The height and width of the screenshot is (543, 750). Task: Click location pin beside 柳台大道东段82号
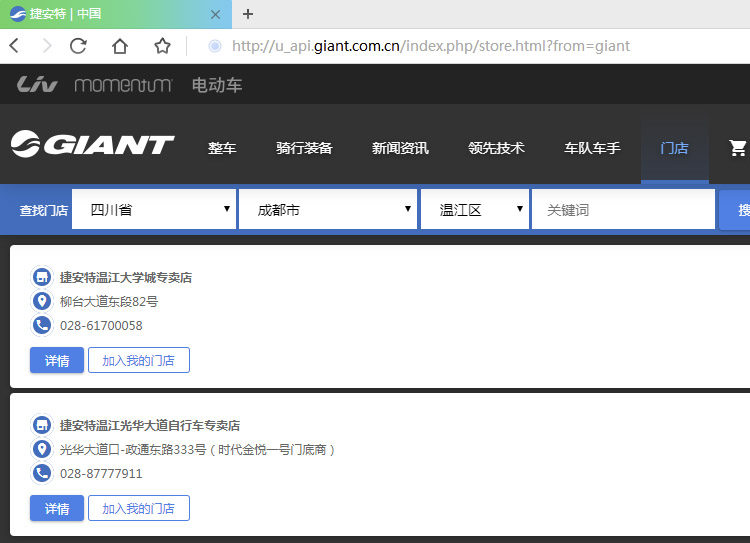coord(42,301)
